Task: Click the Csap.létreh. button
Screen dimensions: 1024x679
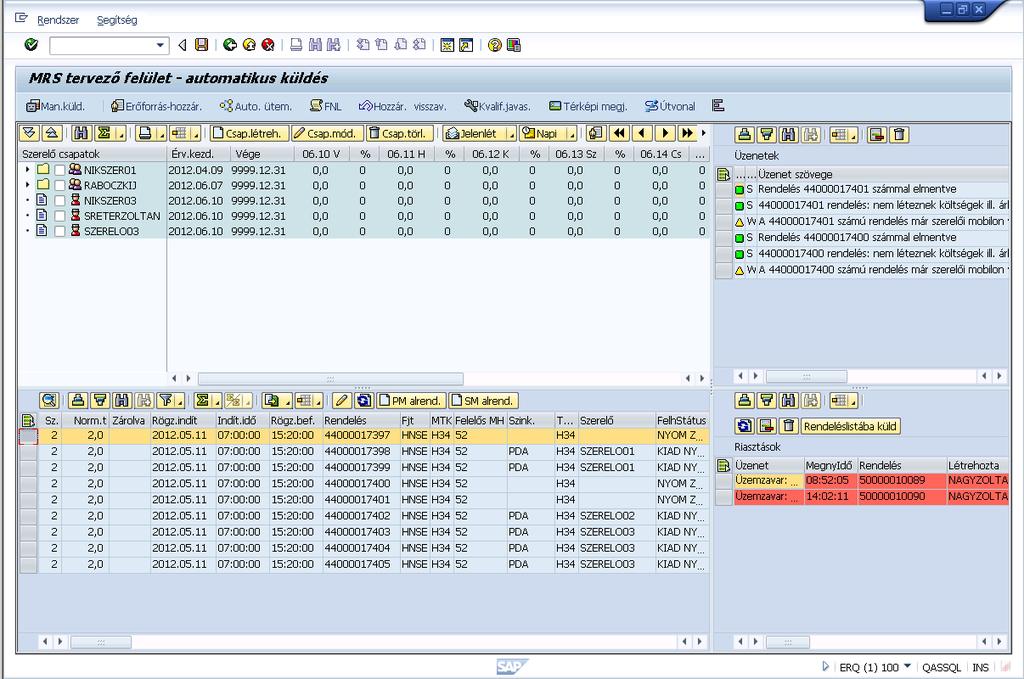Action: (x=249, y=134)
